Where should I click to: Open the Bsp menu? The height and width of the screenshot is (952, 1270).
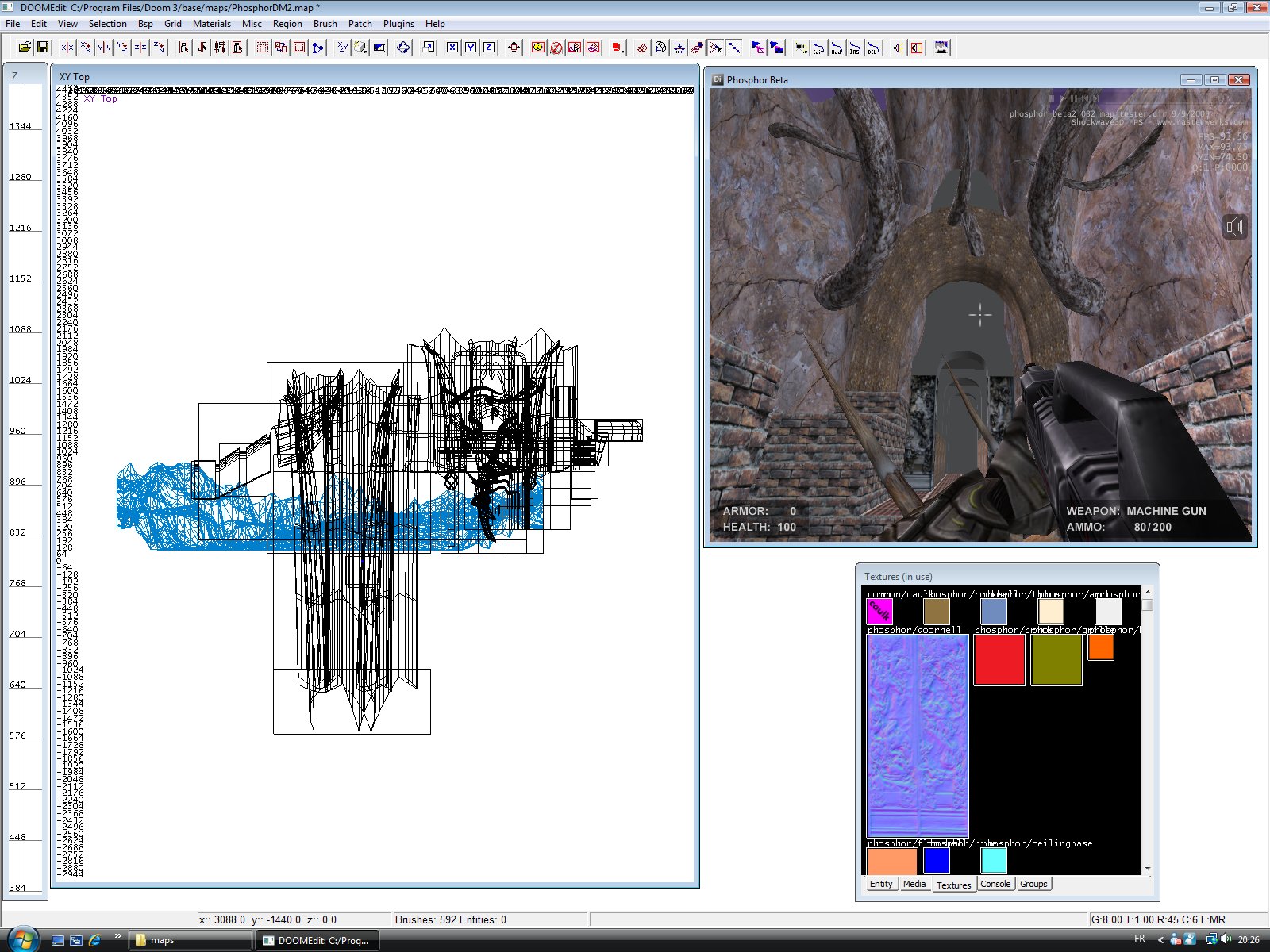pyautogui.click(x=145, y=24)
